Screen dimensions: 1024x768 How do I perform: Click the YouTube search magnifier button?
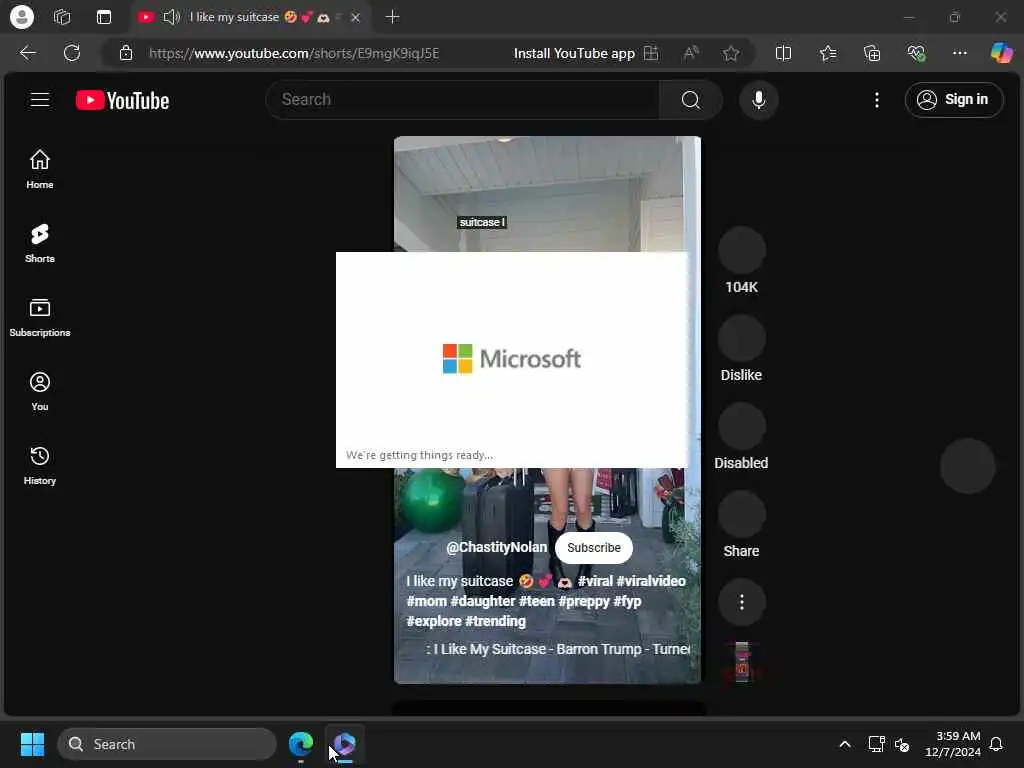click(690, 100)
